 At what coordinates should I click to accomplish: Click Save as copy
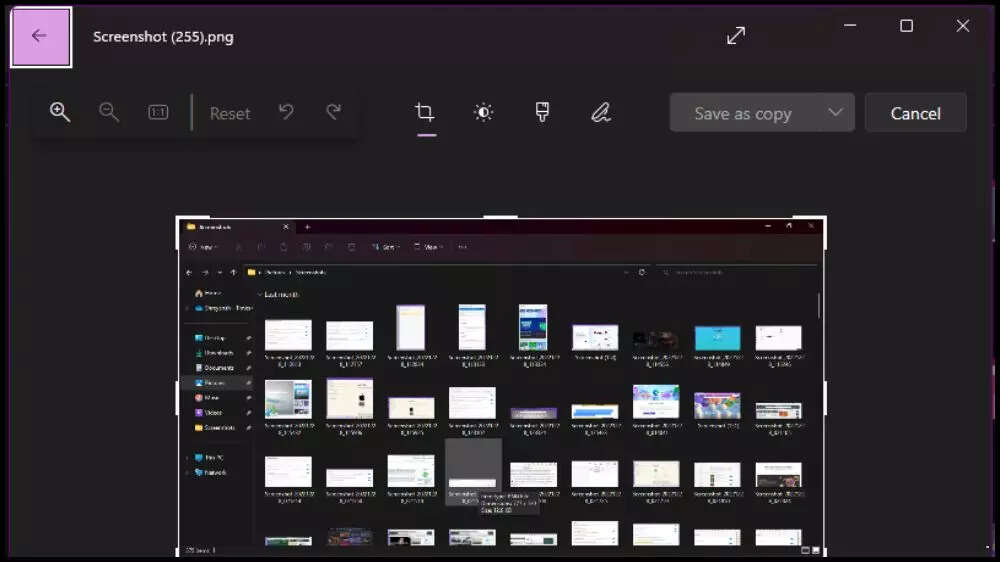pos(743,113)
